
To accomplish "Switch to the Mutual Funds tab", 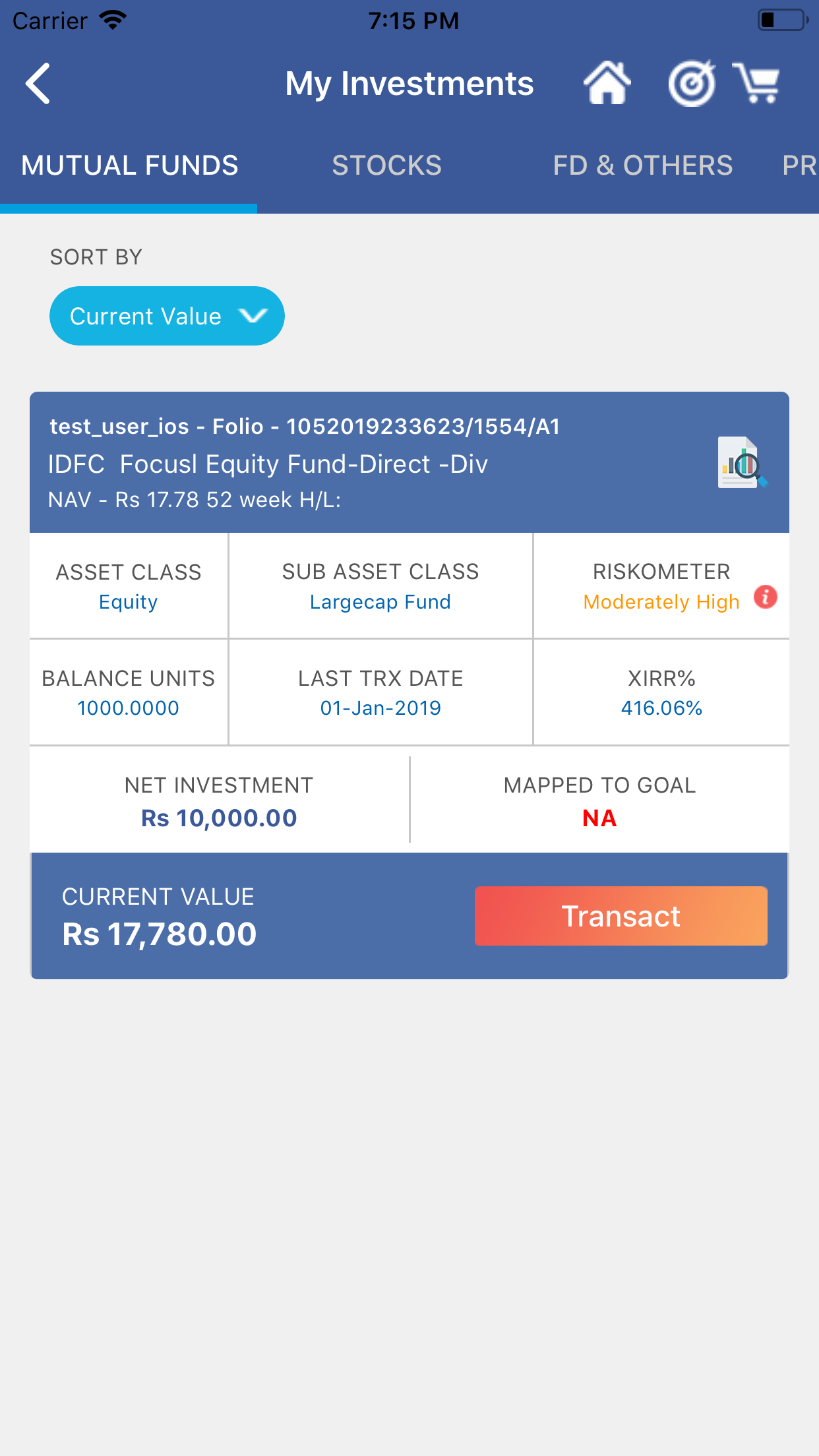I will [x=129, y=166].
